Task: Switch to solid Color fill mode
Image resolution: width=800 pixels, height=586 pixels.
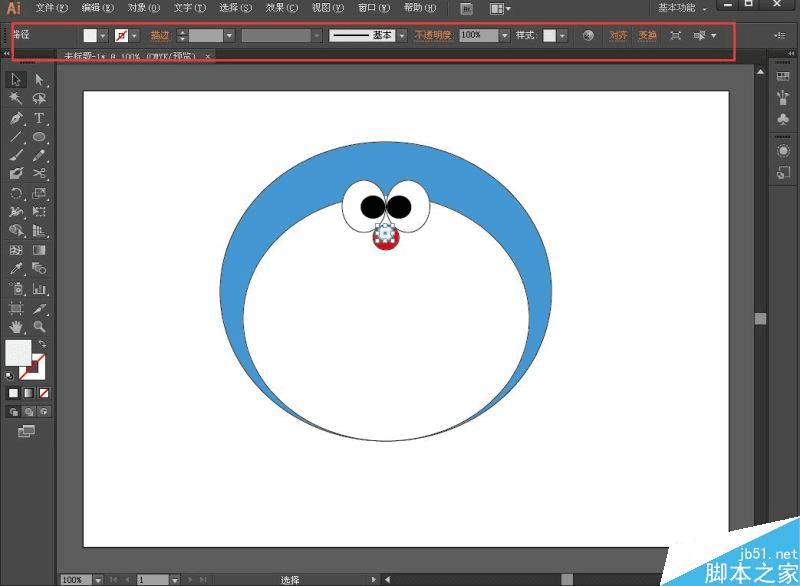Action: click(x=13, y=393)
